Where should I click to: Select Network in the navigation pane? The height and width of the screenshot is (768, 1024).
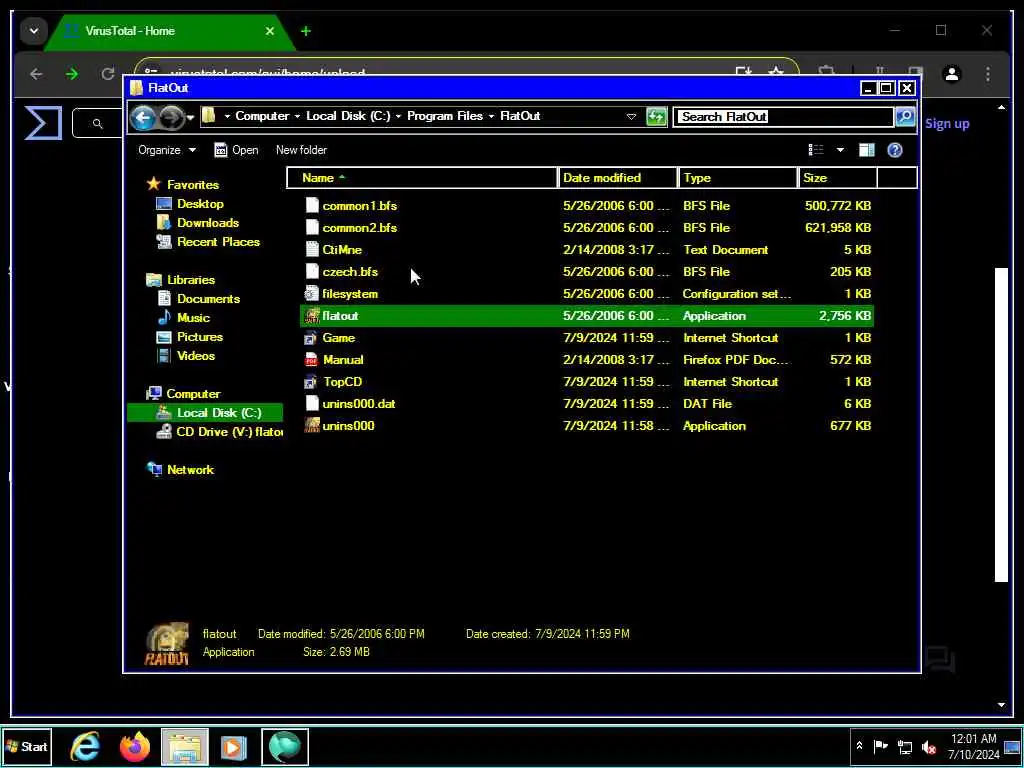pos(190,470)
